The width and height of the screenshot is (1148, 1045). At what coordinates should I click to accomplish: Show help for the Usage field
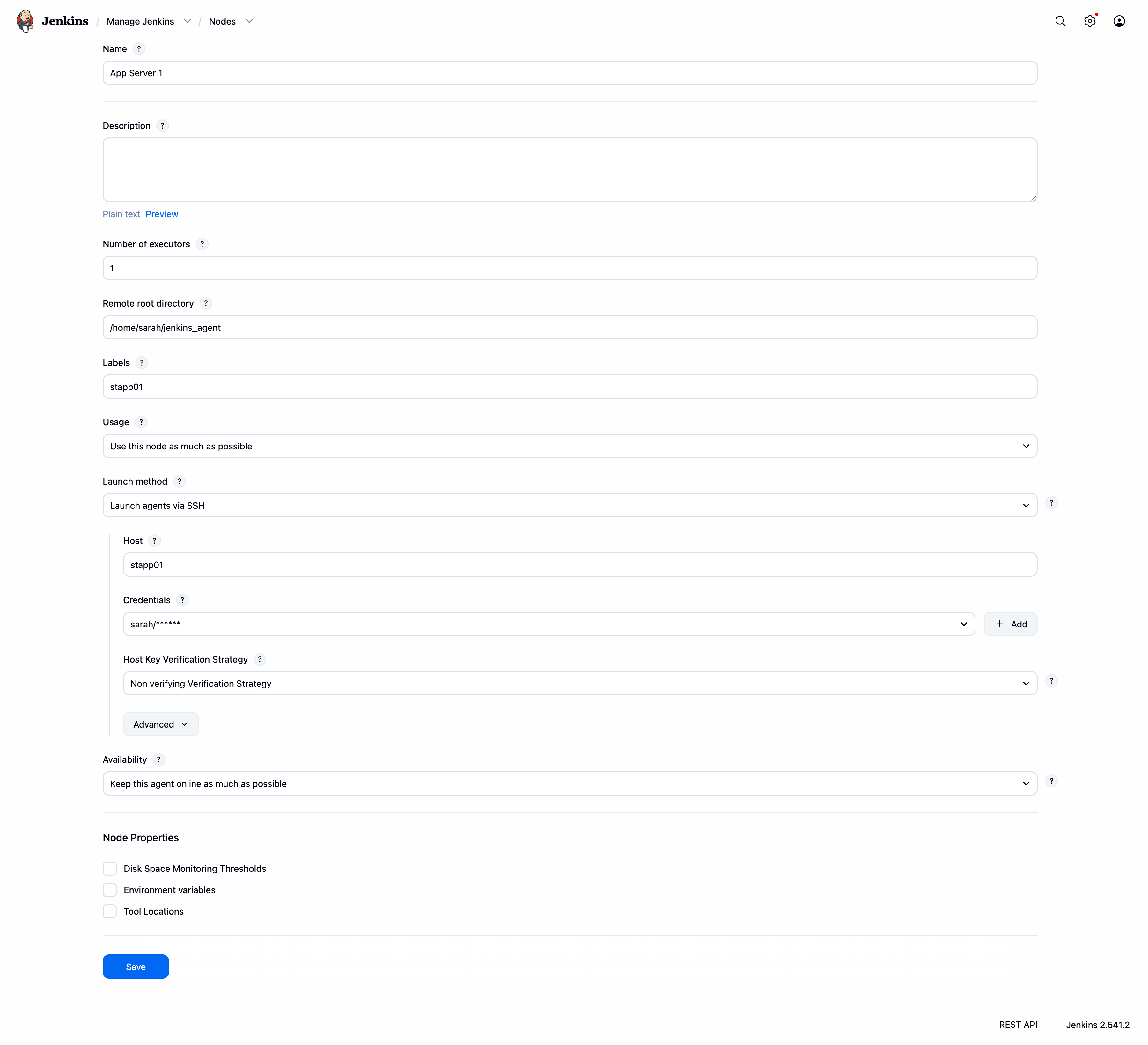click(x=141, y=422)
